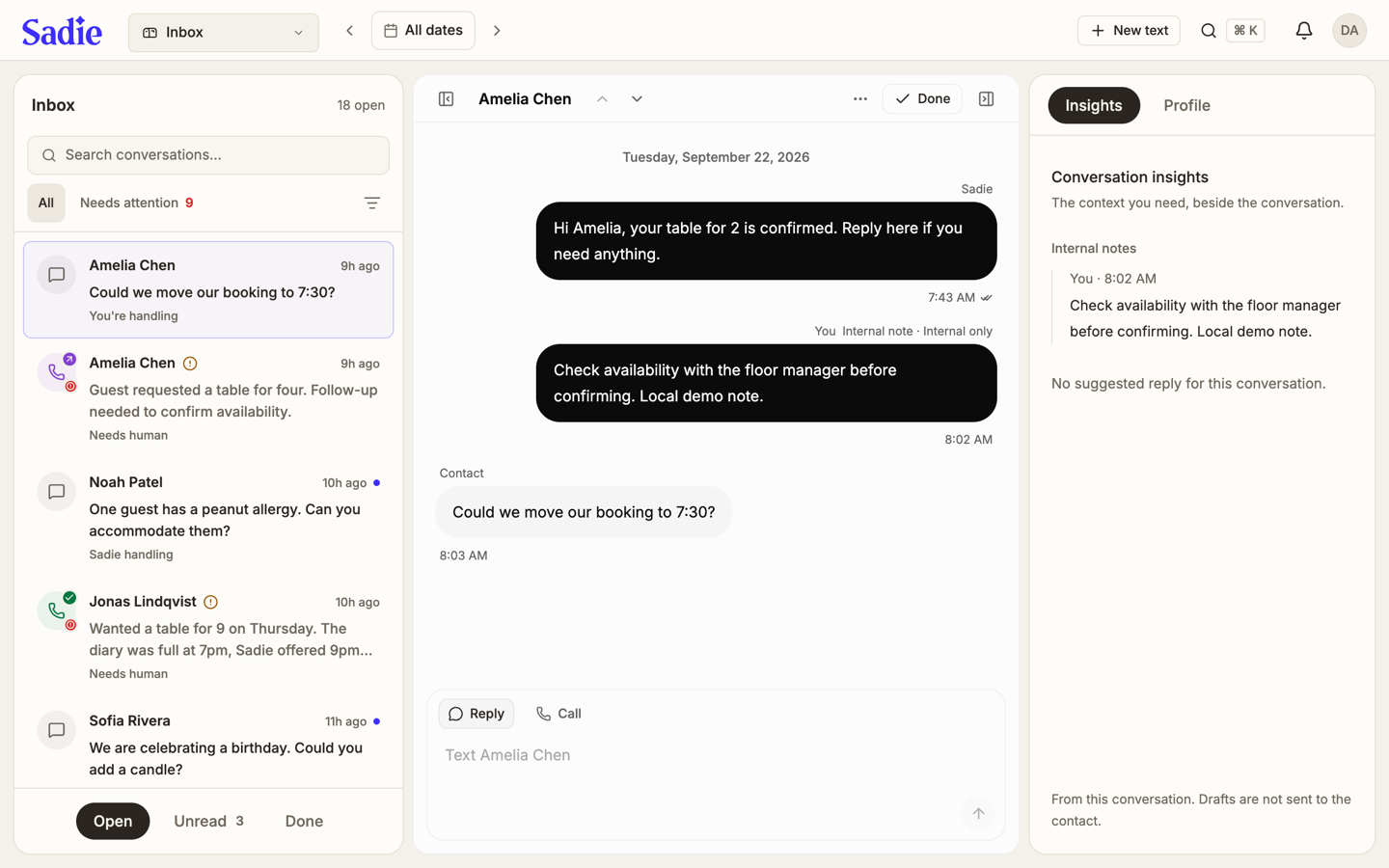Viewport: 1389px width, 868px height.
Task: Expand the Inbox dropdown in header
Action: (x=224, y=32)
